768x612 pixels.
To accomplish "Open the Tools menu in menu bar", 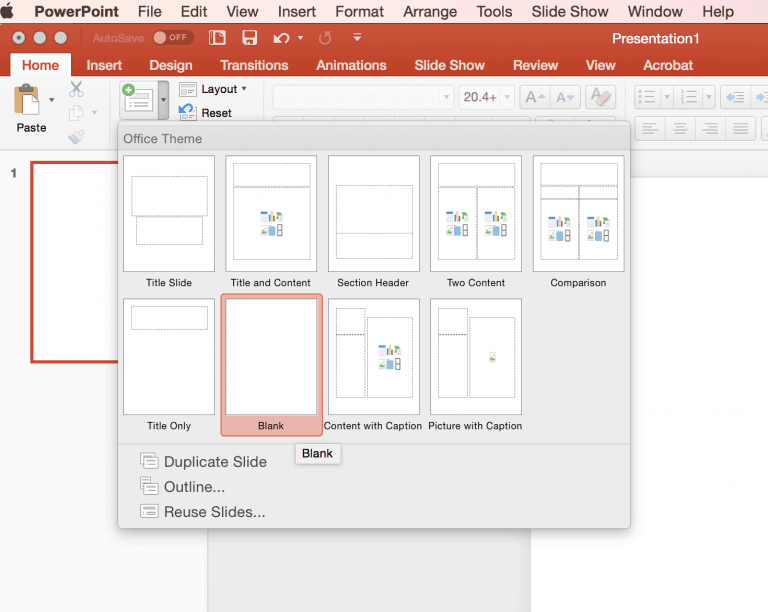I will point(494,11).
